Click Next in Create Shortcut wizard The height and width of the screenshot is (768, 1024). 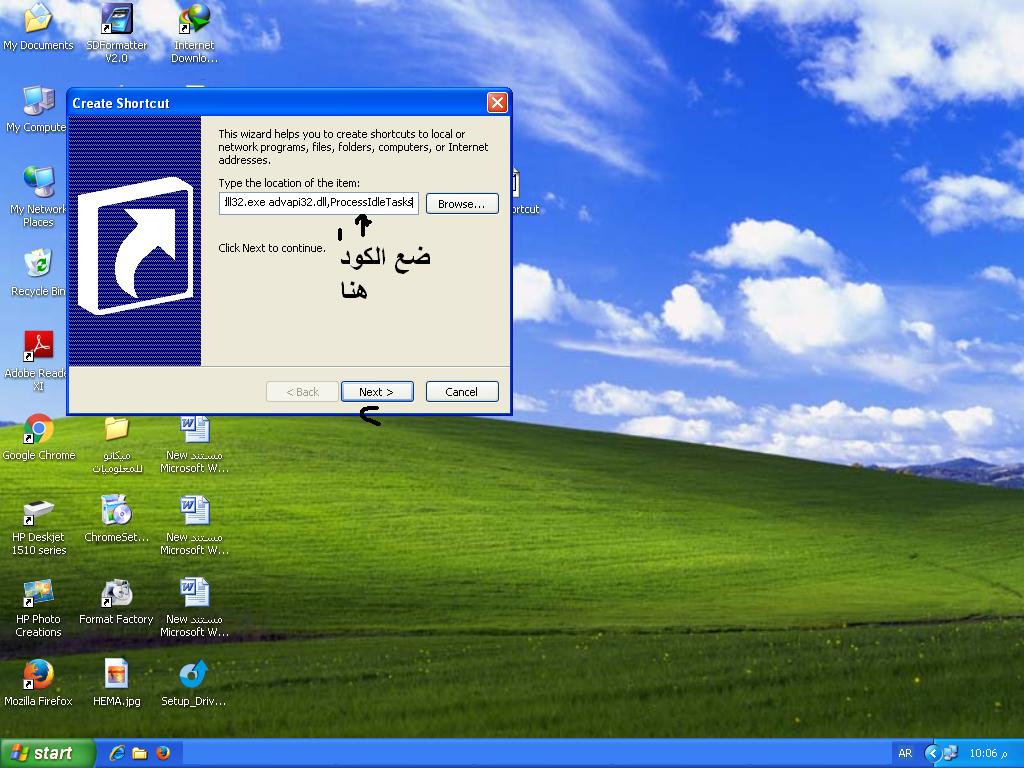coord(377,392)
